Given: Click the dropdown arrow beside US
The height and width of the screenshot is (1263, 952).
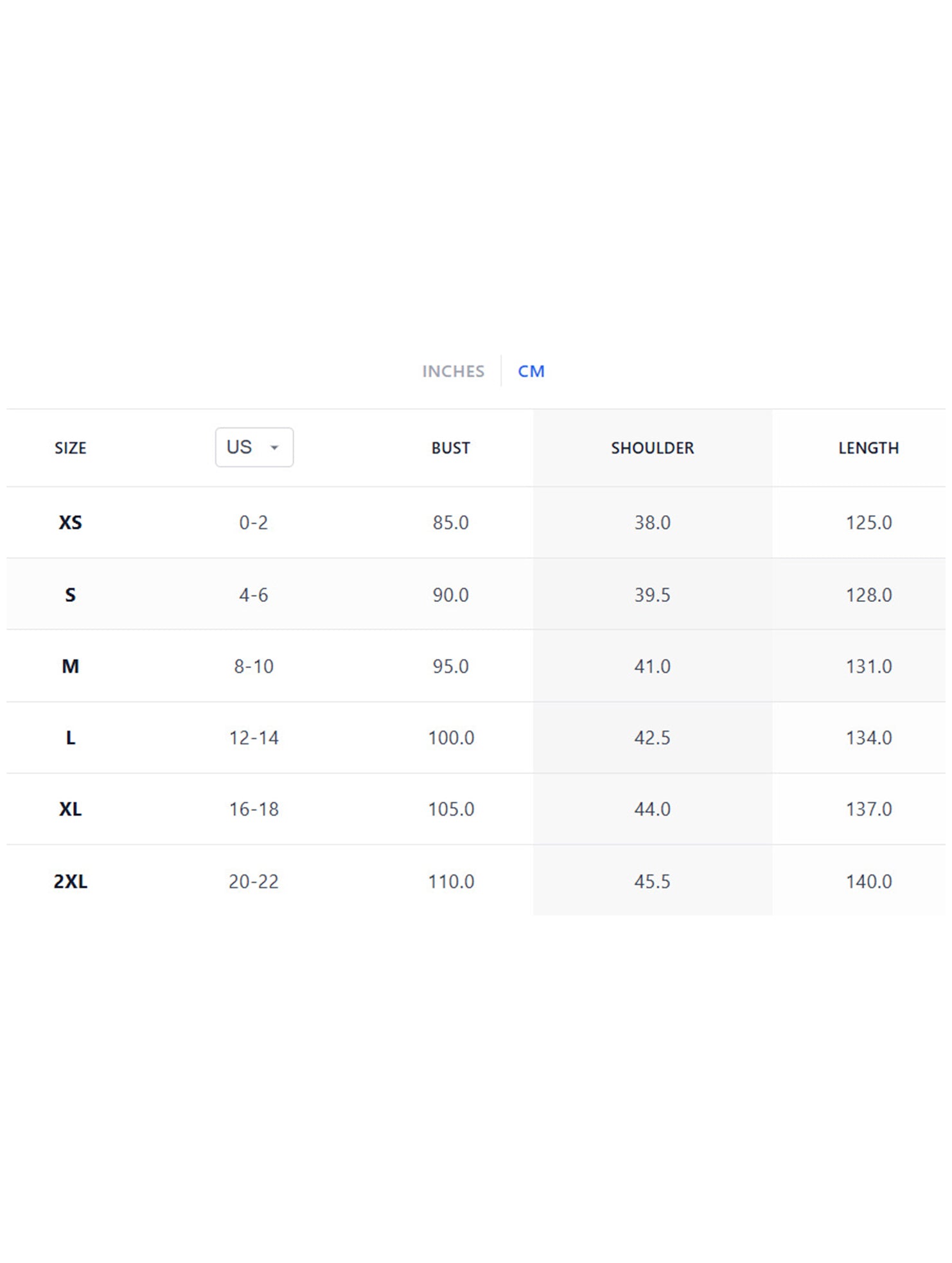Looking at the screenshot, I should 274,448.
